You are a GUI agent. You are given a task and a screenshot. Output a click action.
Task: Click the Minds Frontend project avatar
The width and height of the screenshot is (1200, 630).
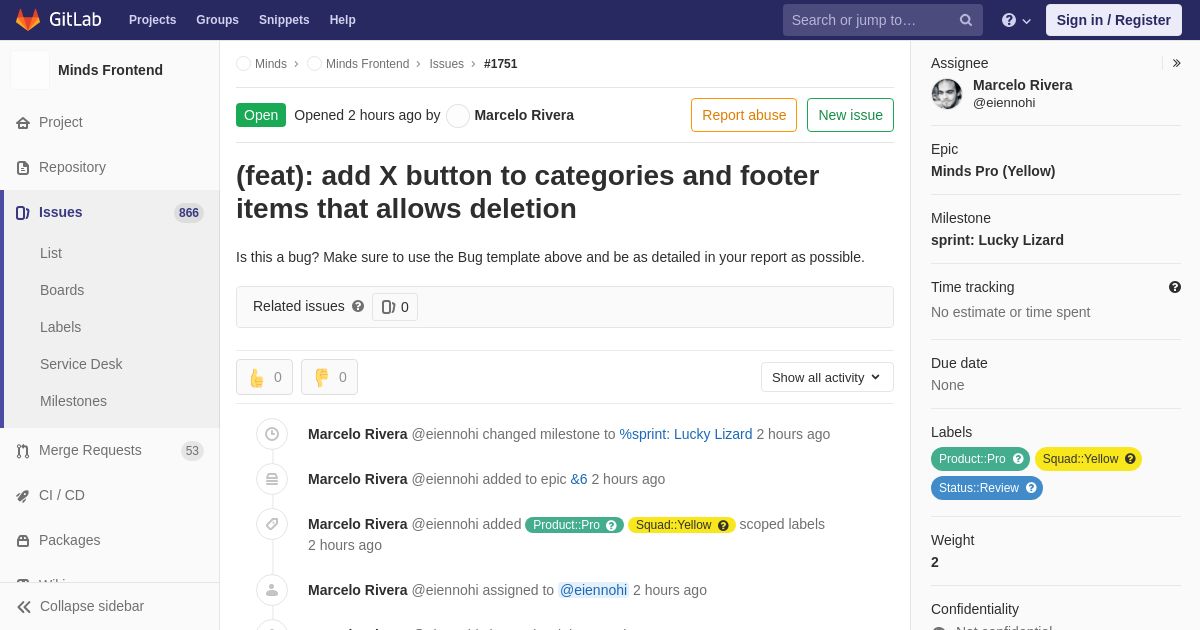pyautogui.click(x=30, y=70)
